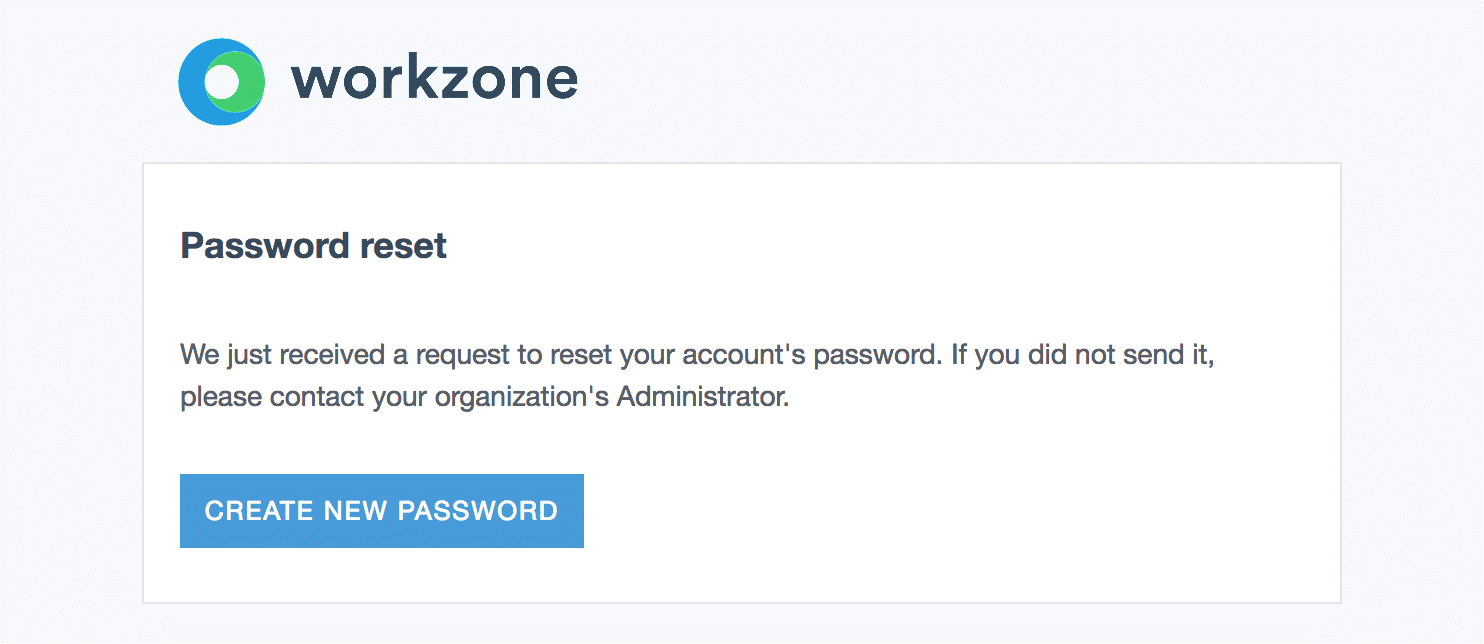Click the word "password." ending first sentence
1484x644 pixels.
pyautogui.click(x=878, y=356)
